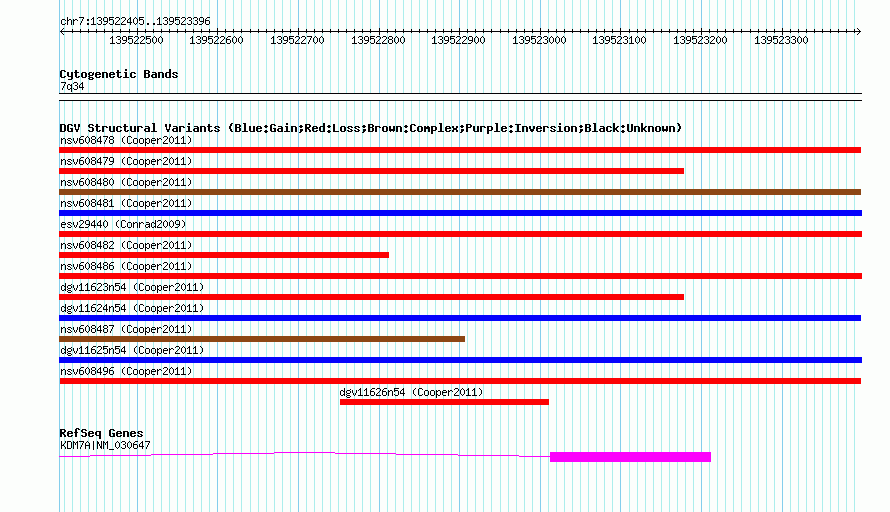Click the 139522700 ruler coordinate
Screen dimensions: 890x512
click(297, 40)
